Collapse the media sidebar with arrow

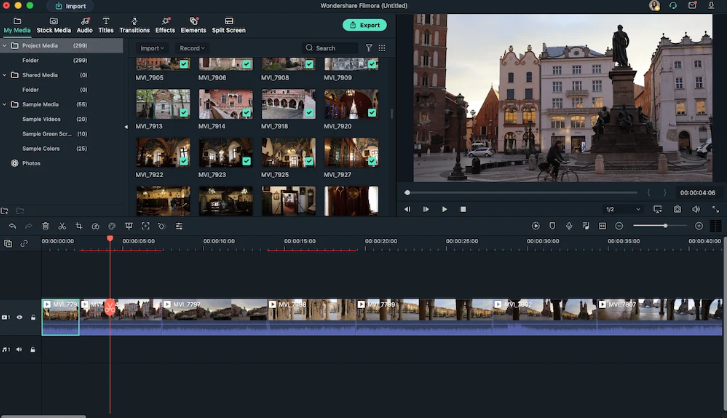(x=126, y=127)
